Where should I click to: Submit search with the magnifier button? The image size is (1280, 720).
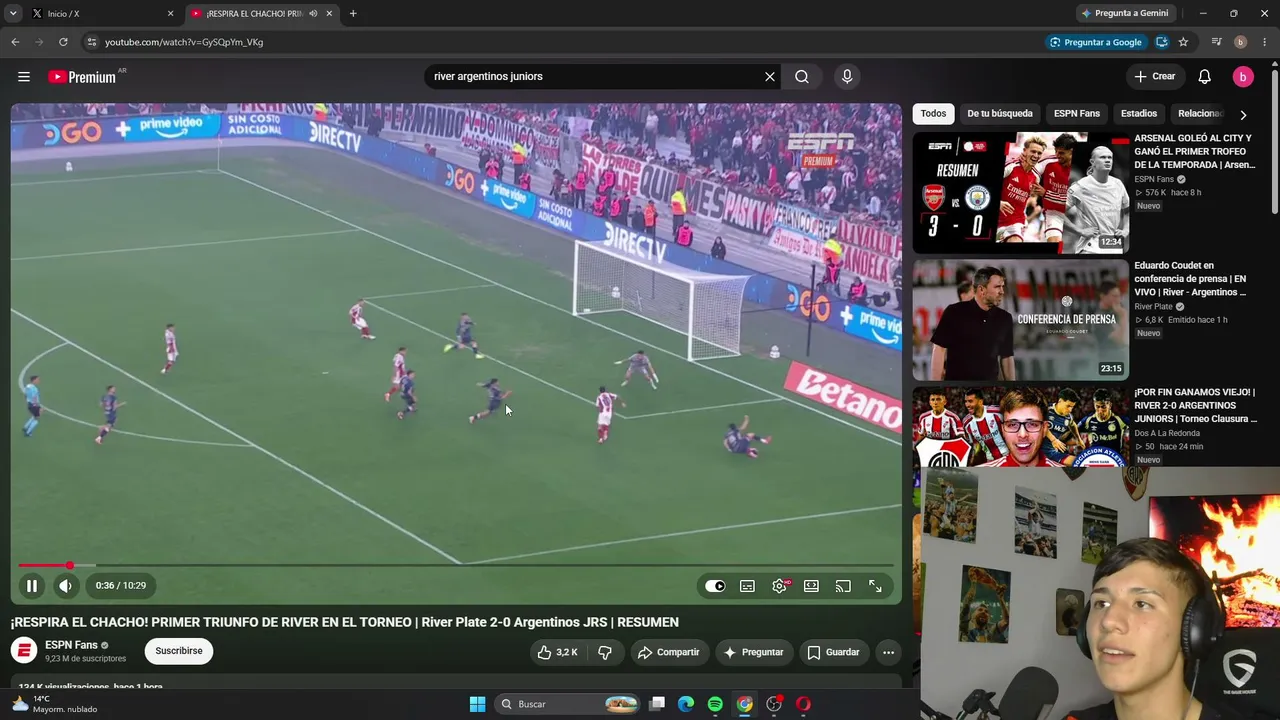802,77
